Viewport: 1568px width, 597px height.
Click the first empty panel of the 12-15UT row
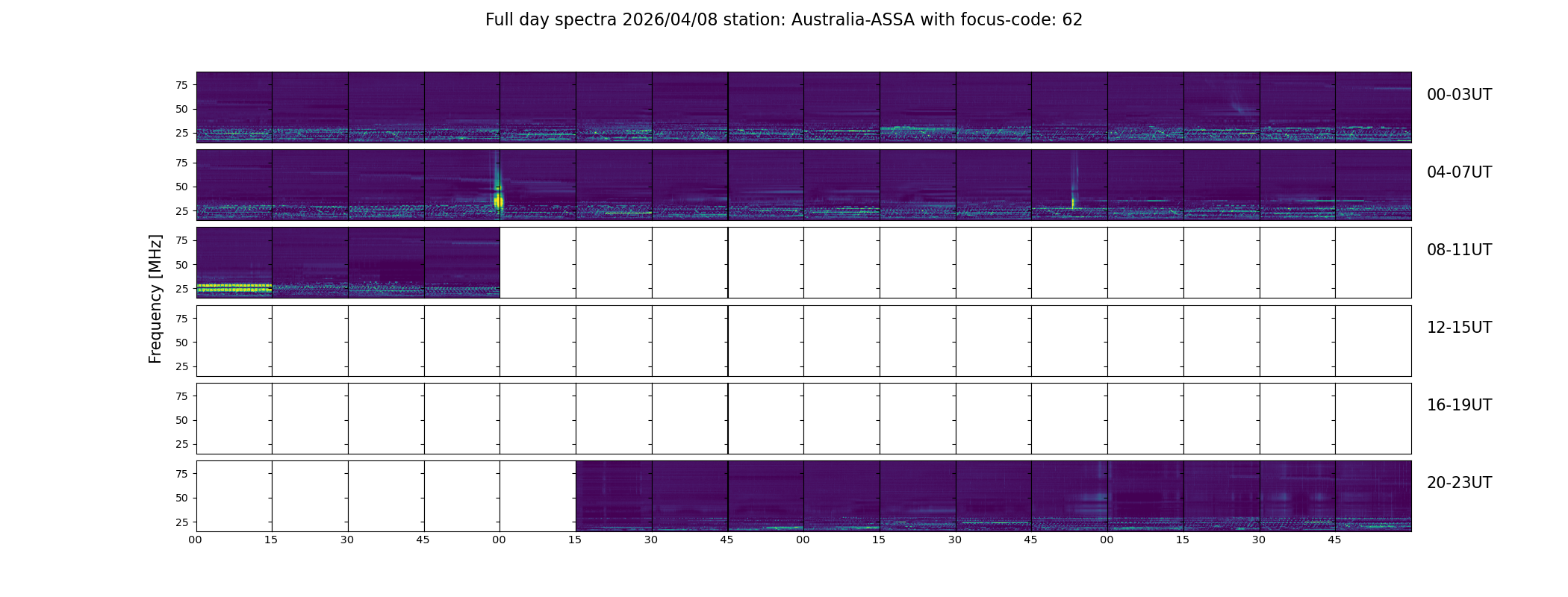pyautogui.click(x=234, y=340)
